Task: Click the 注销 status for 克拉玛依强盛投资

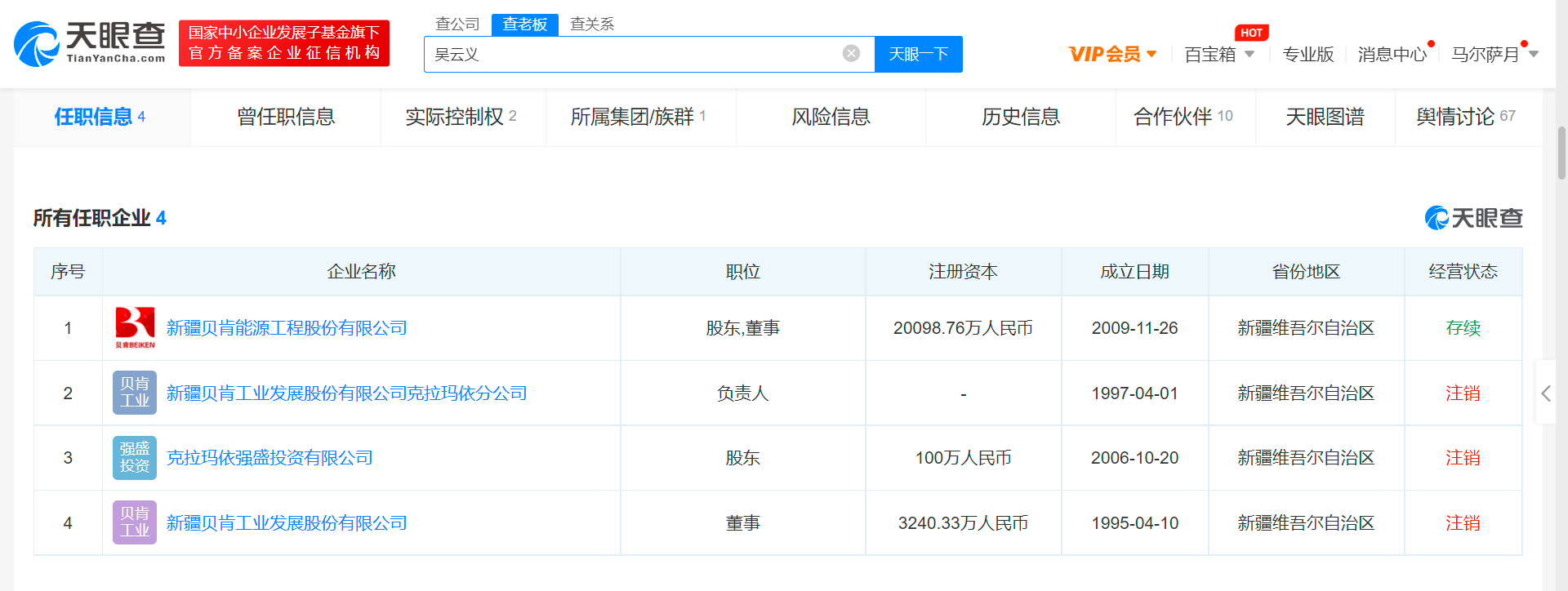Action: click(1463, 458)
